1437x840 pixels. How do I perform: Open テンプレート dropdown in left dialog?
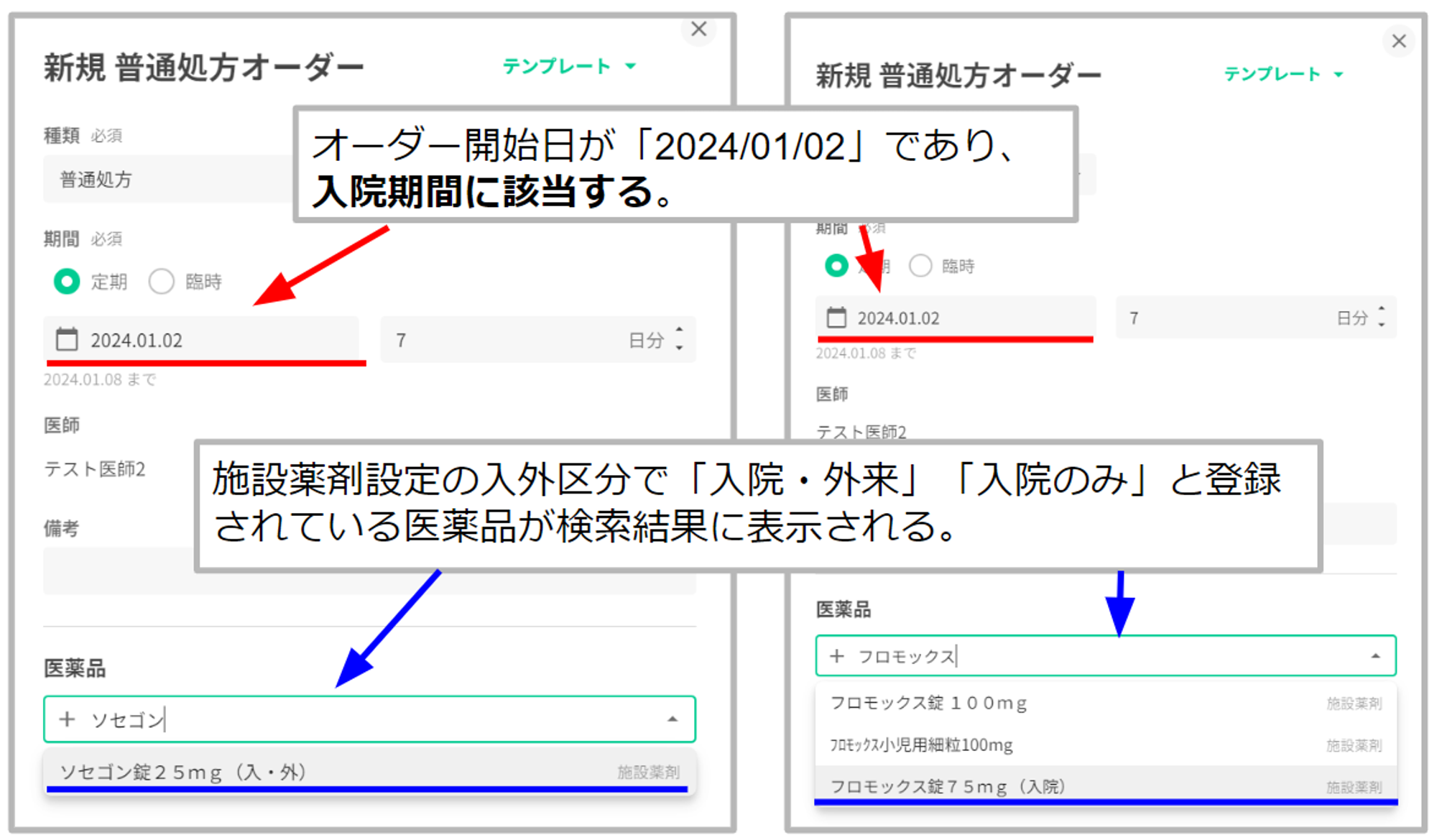tap(569, 66)
